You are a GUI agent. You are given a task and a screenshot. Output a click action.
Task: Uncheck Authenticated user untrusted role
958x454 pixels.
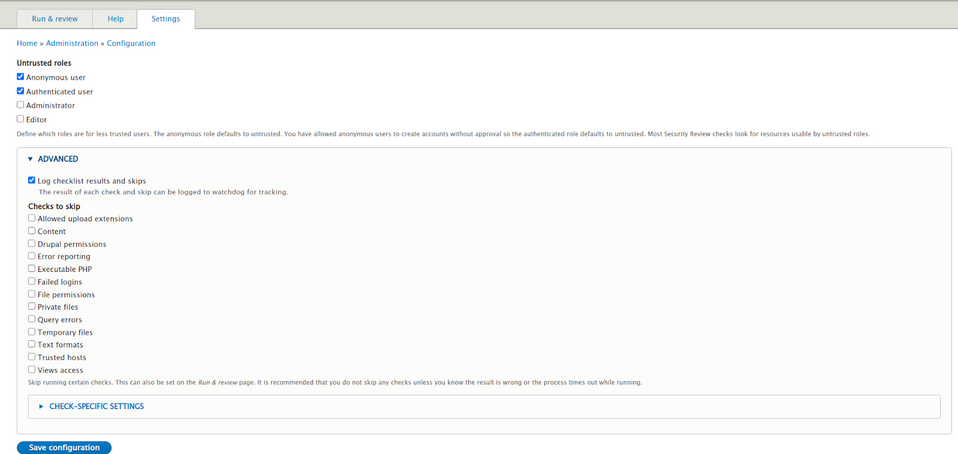pos(21,91)
